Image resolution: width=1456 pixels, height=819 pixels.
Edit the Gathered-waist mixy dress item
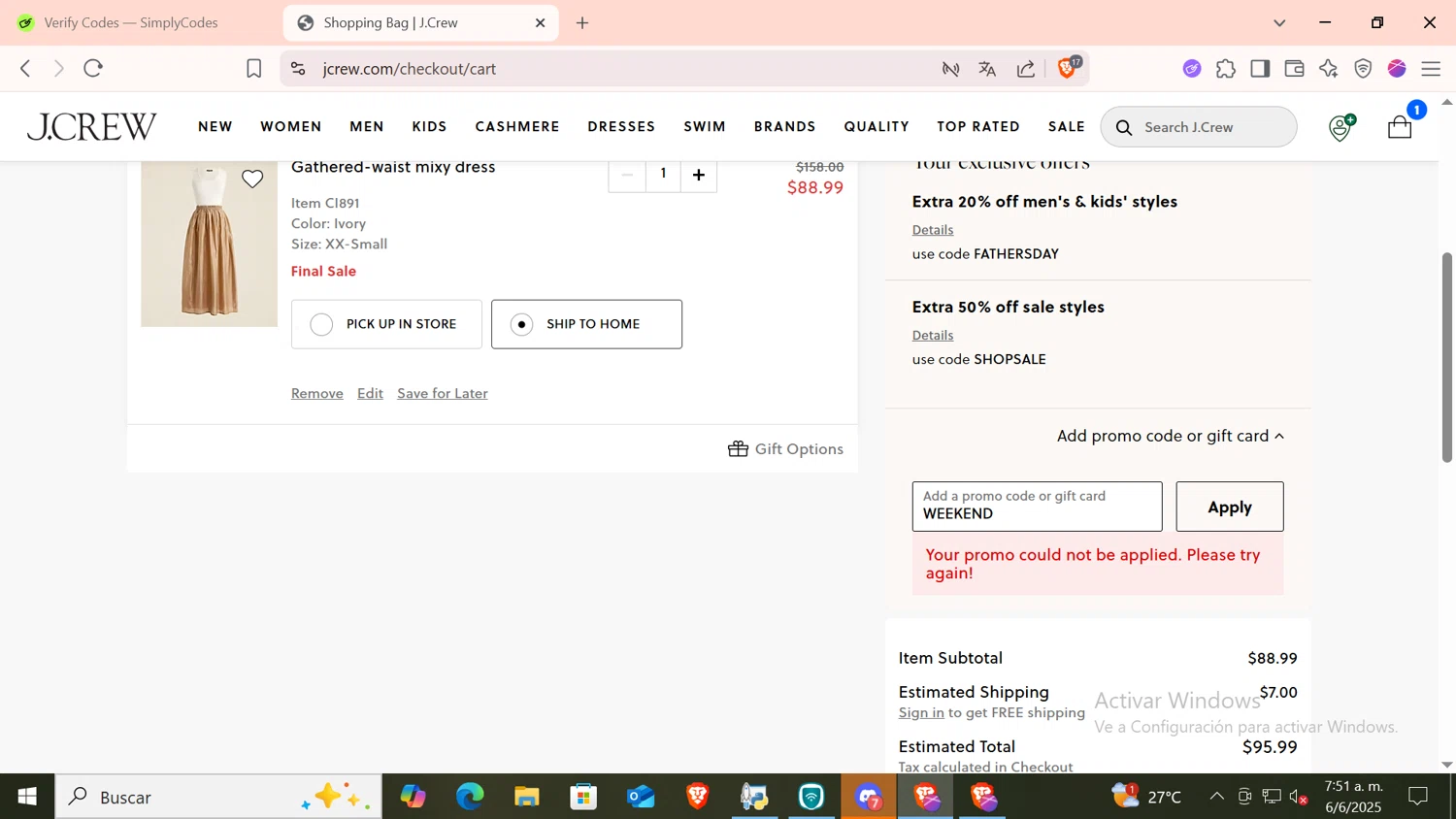tap(370, 393)
